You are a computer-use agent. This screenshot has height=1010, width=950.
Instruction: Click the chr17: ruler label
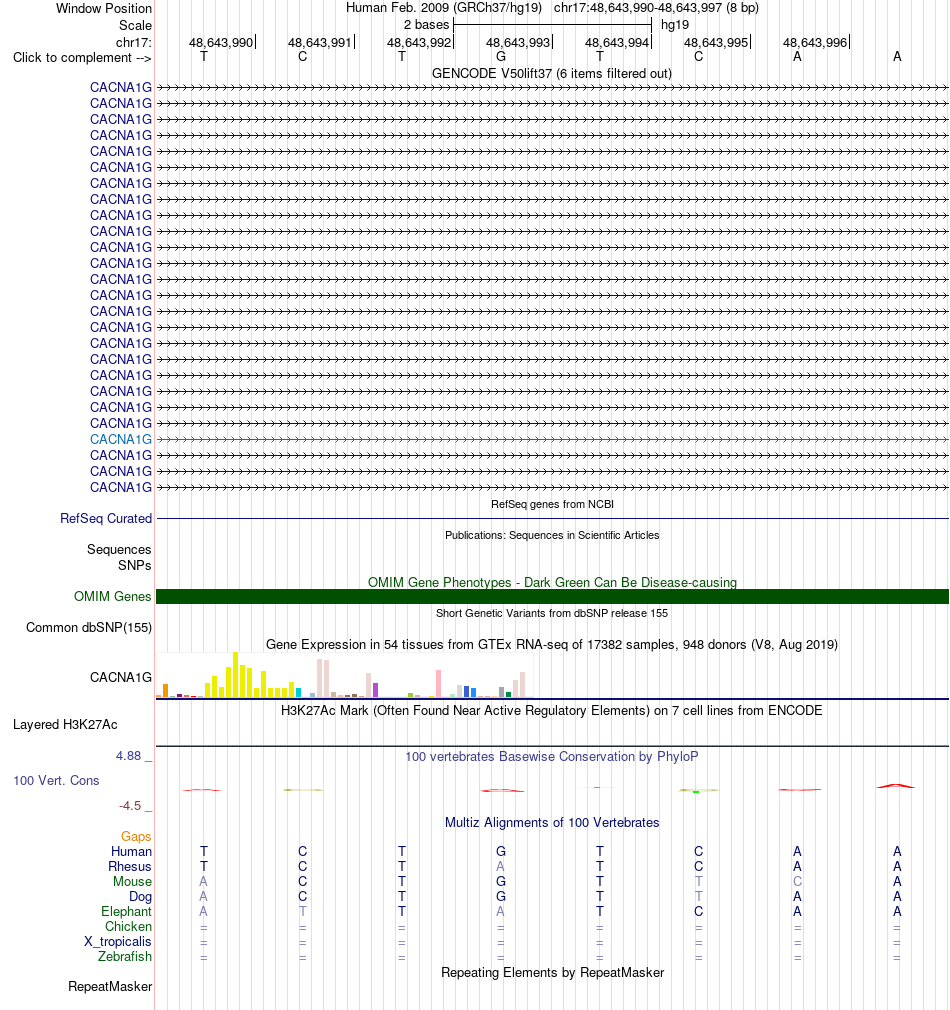pyautogui.click(x=134, y=43)
